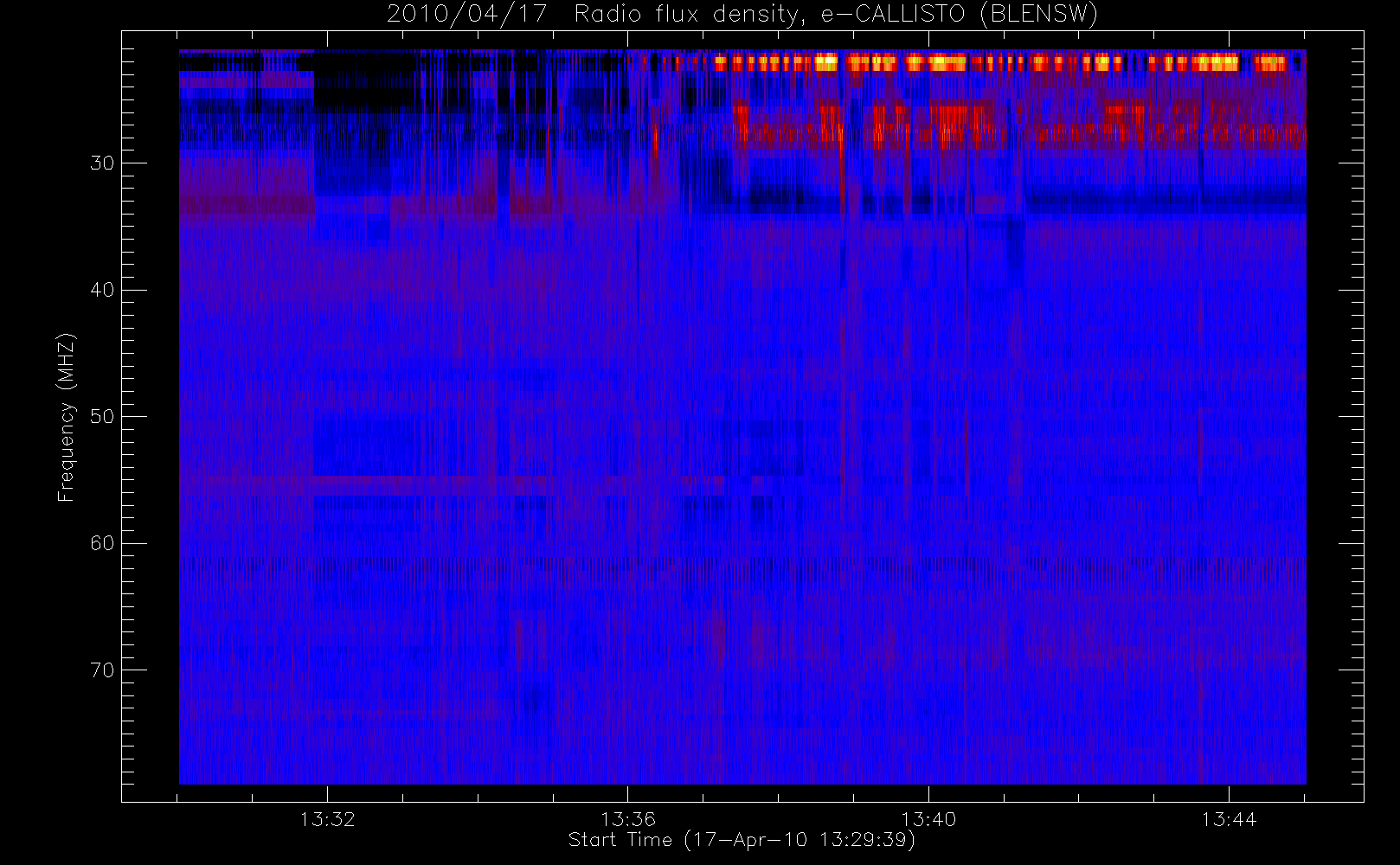1400x865 pixels.
Task: Click the 50 frequency tick label
Action: (x=102, y=417)
